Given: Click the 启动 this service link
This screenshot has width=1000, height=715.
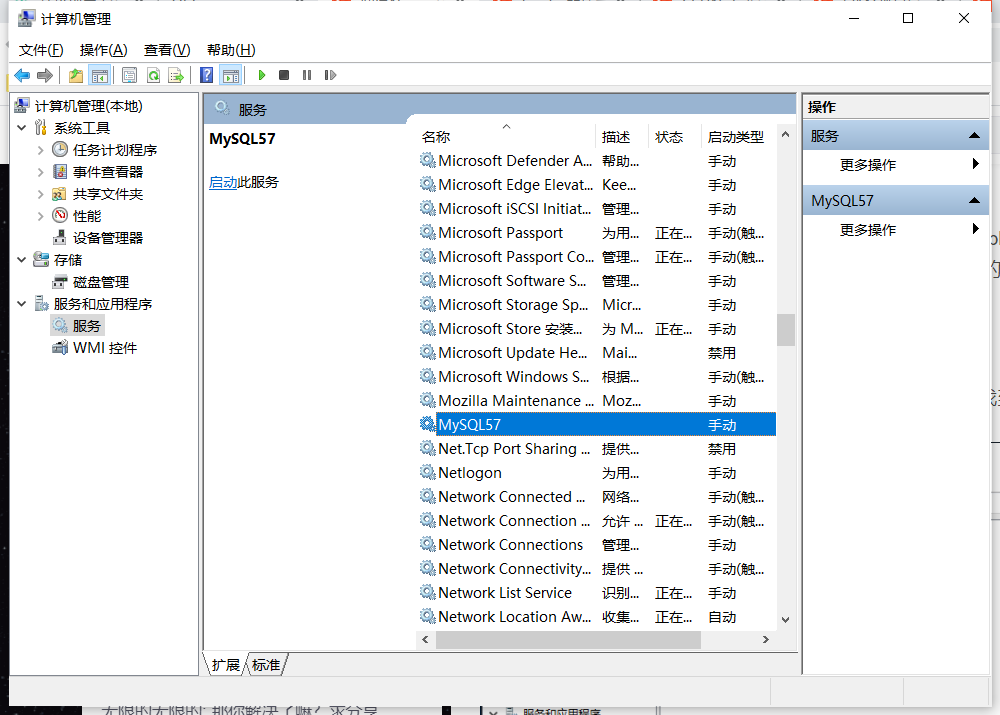Looking at the screenshot, I should point(223,182).
